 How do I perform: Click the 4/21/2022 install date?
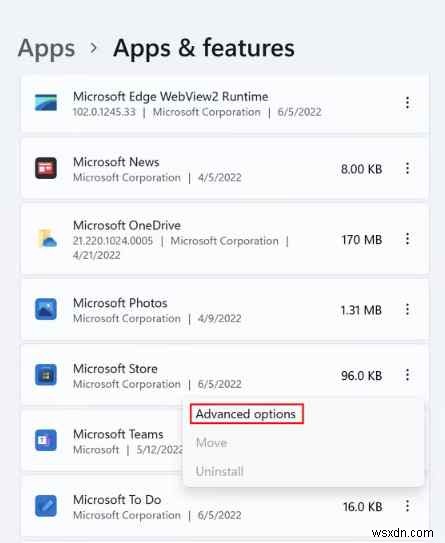(97, 255)
